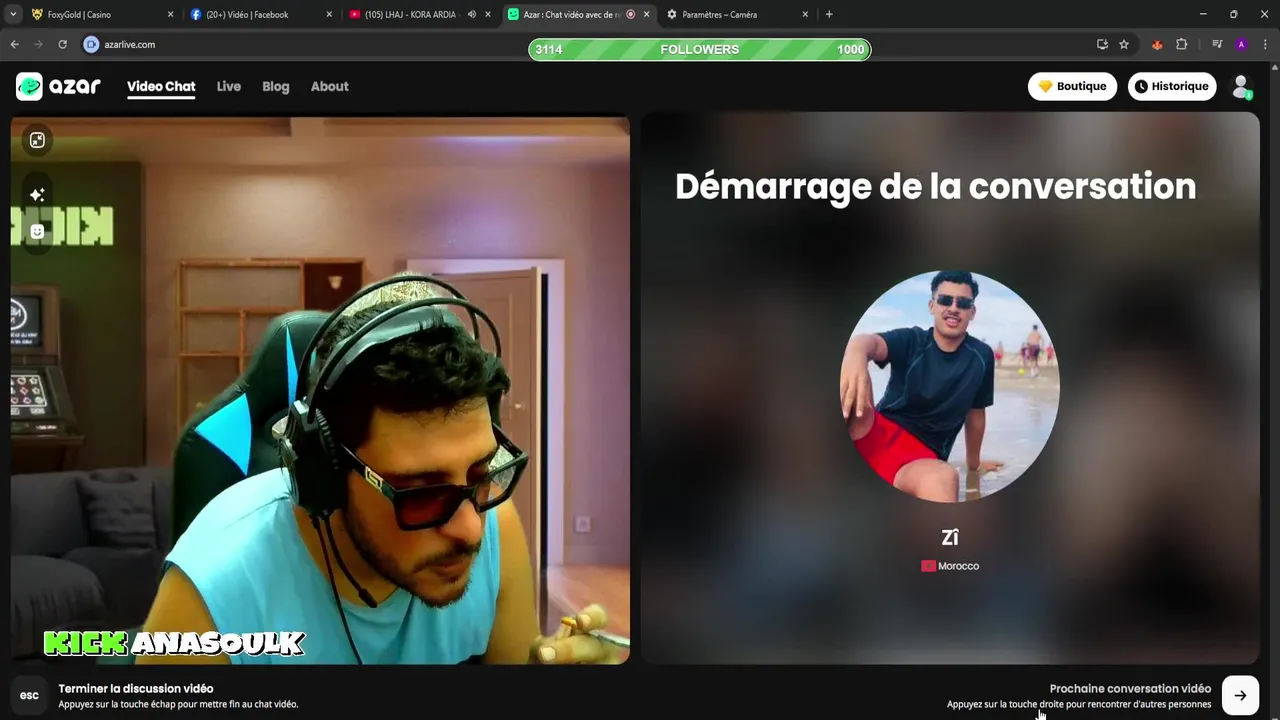
Task: Close the Paramètres – Caméra tab
Action: click(805, 14)
